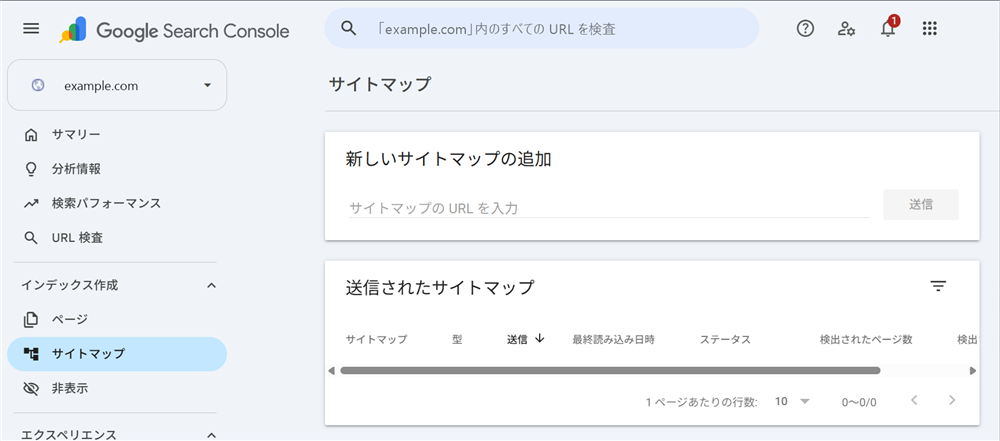1000x441 pixels.
Task: Click the ステータス column header
Action: pos(725,340)
